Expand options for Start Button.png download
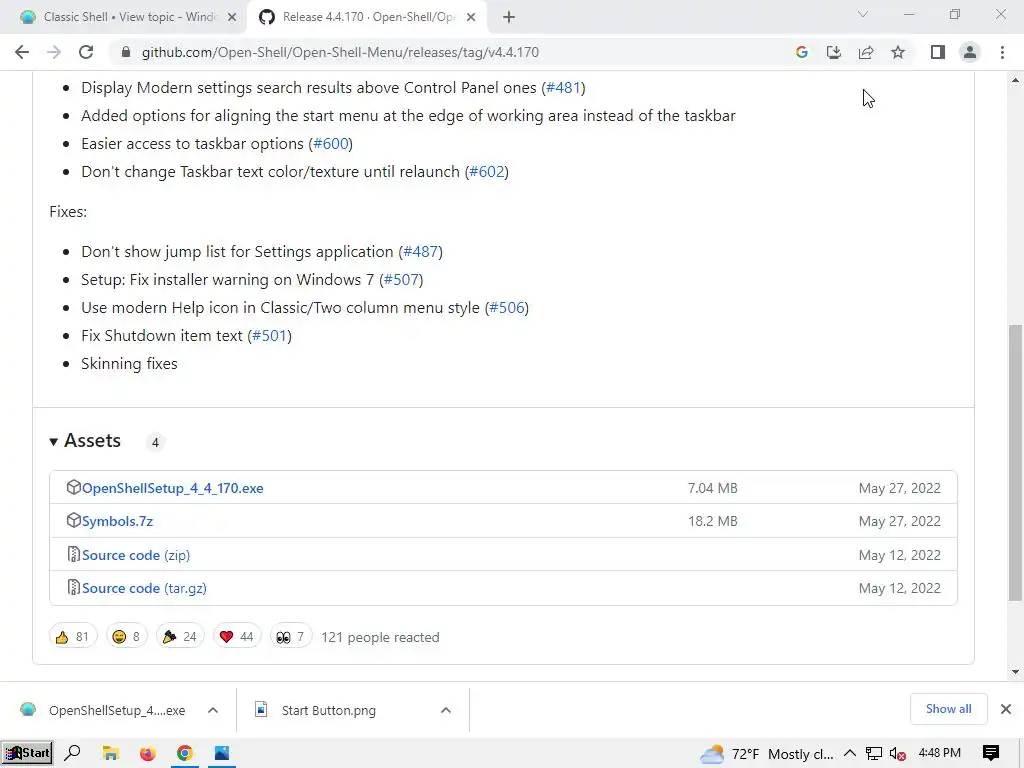1024x768 pixels. coord(445,711)
